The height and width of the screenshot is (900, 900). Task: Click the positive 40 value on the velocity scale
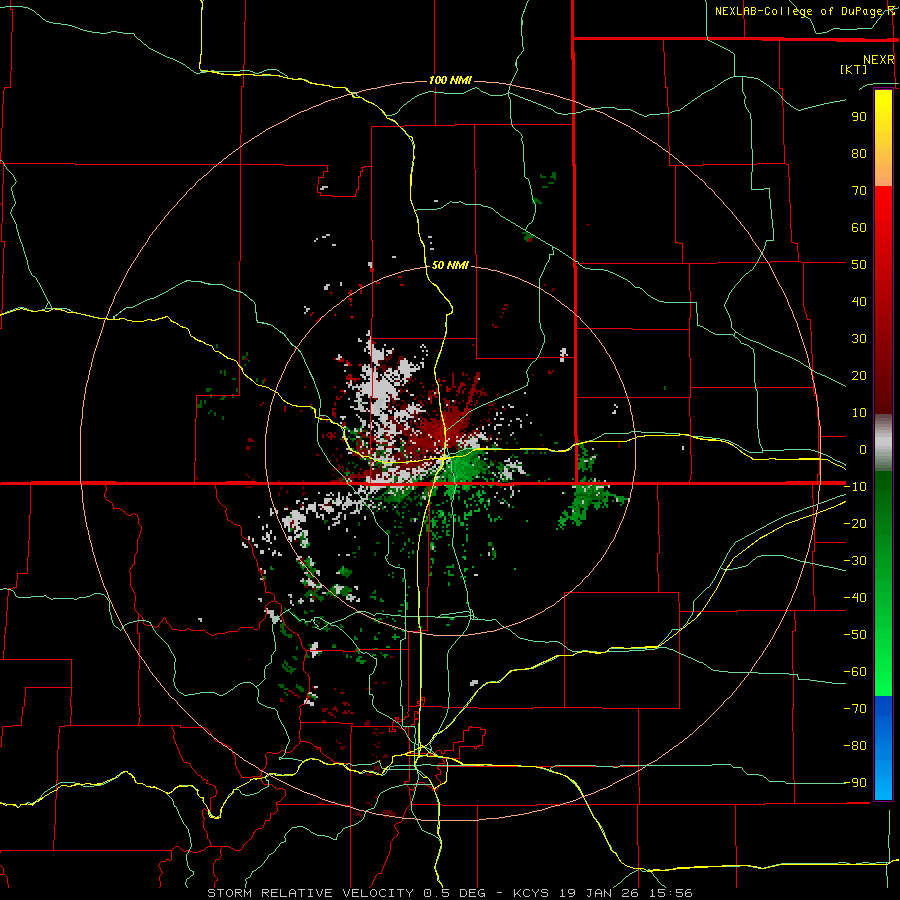tap(859, 302)
